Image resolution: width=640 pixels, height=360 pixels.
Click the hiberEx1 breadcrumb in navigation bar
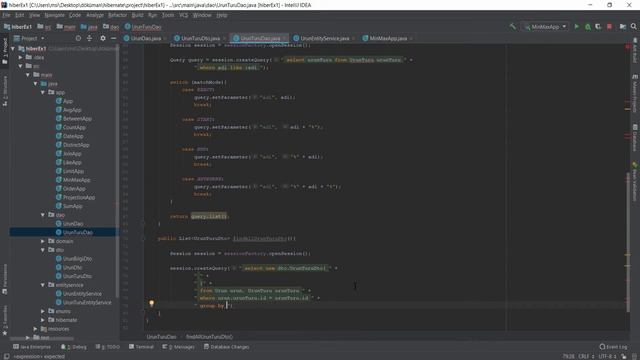(x=18, y=27)
